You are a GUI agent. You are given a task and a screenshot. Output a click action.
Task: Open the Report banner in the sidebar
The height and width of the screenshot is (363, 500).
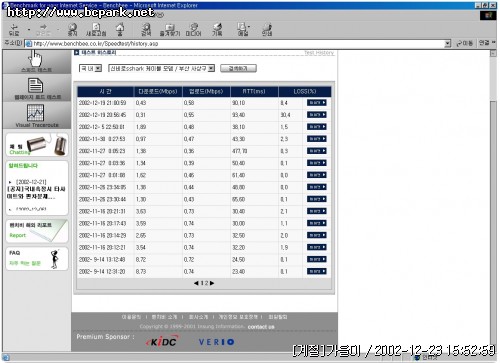[x=37, y=231]
